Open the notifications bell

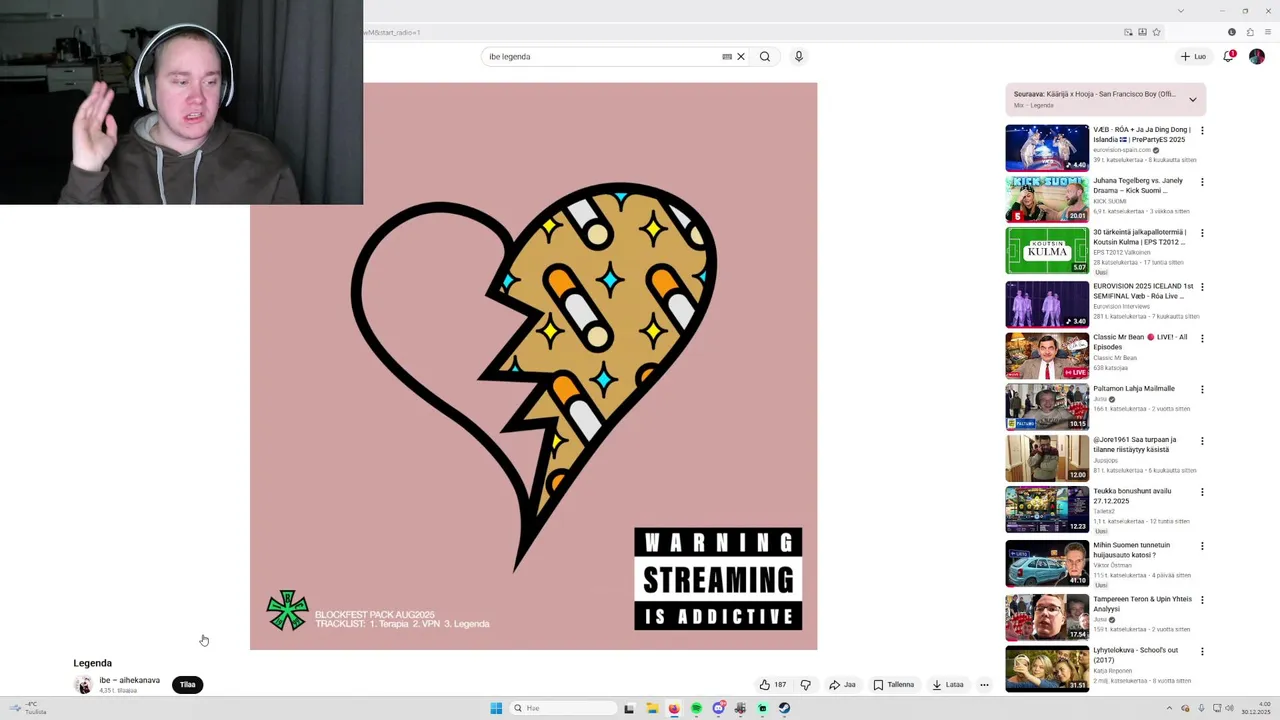(x=1229, y=56)
